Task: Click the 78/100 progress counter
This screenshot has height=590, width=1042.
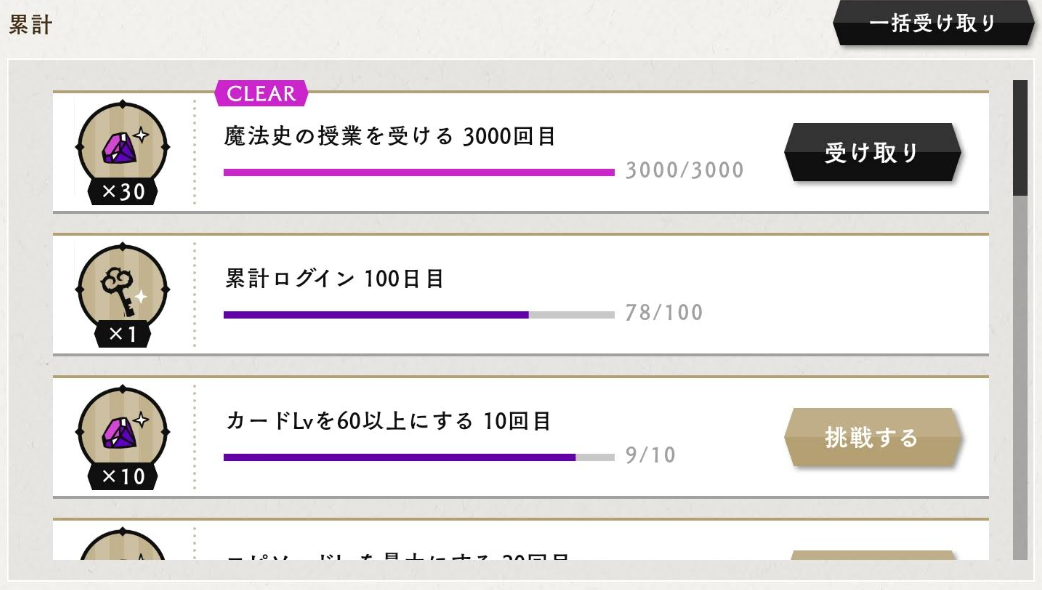Action: click(664, 313)
